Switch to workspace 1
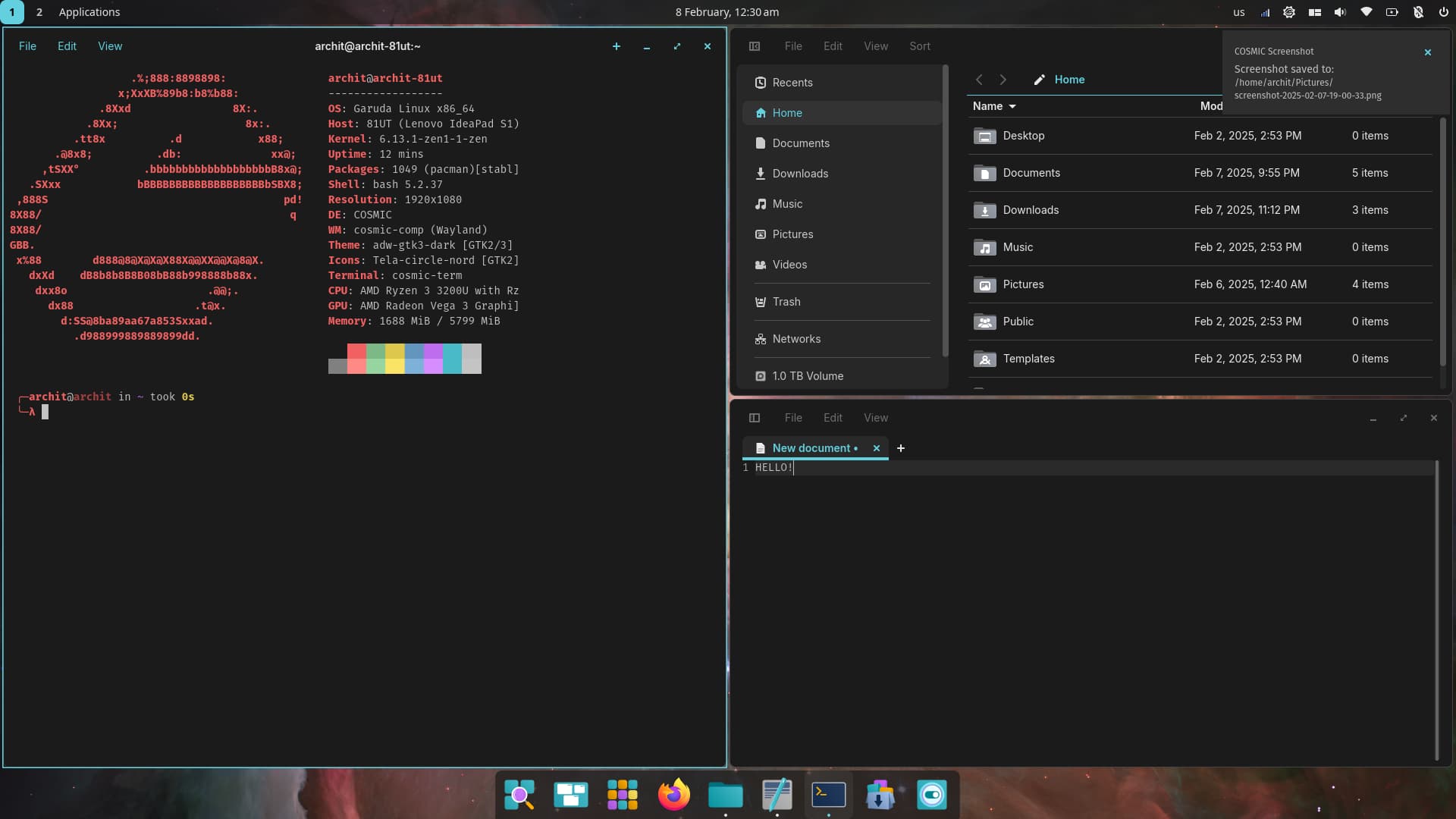This screenshot has width=1456, height=819. [12, 12]
